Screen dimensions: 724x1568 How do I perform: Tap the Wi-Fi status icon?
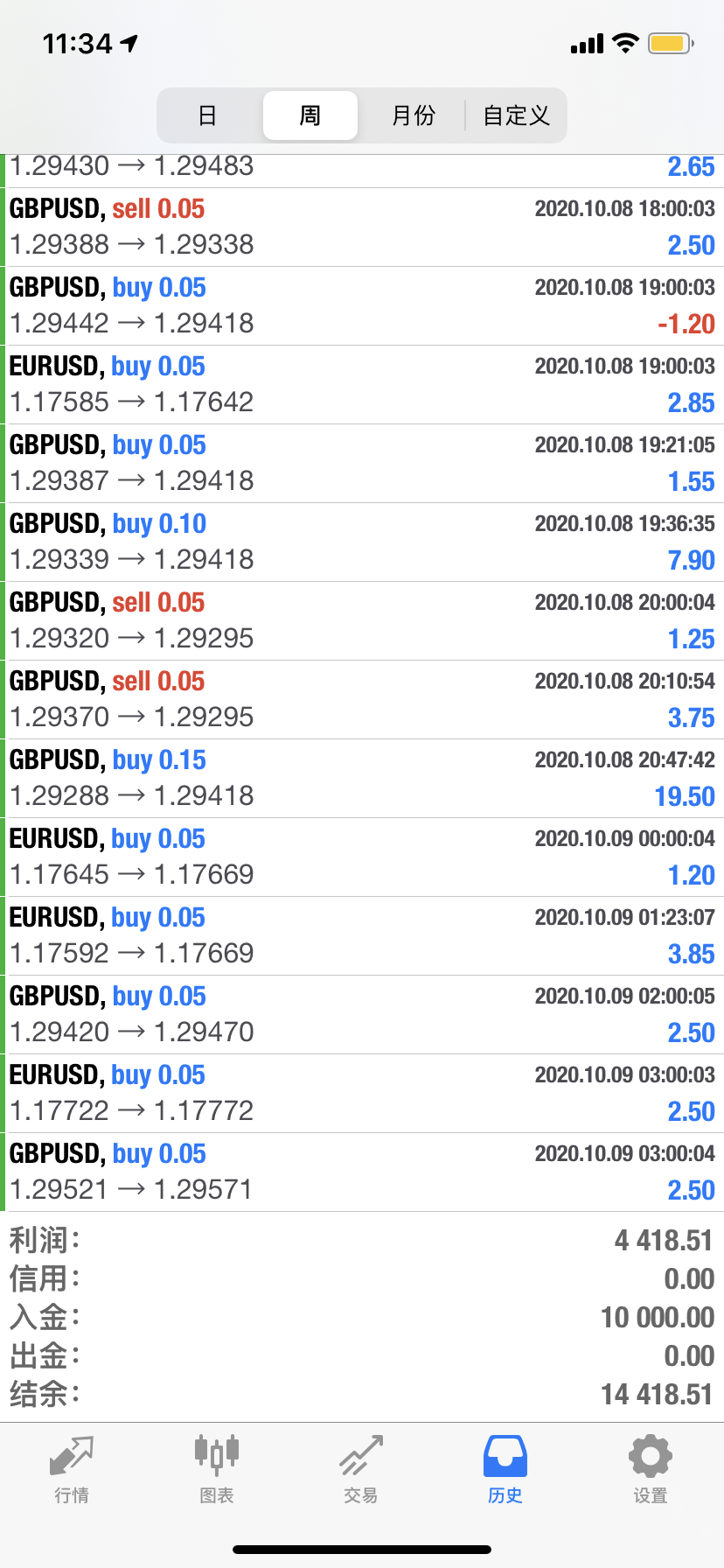[625, 43]
